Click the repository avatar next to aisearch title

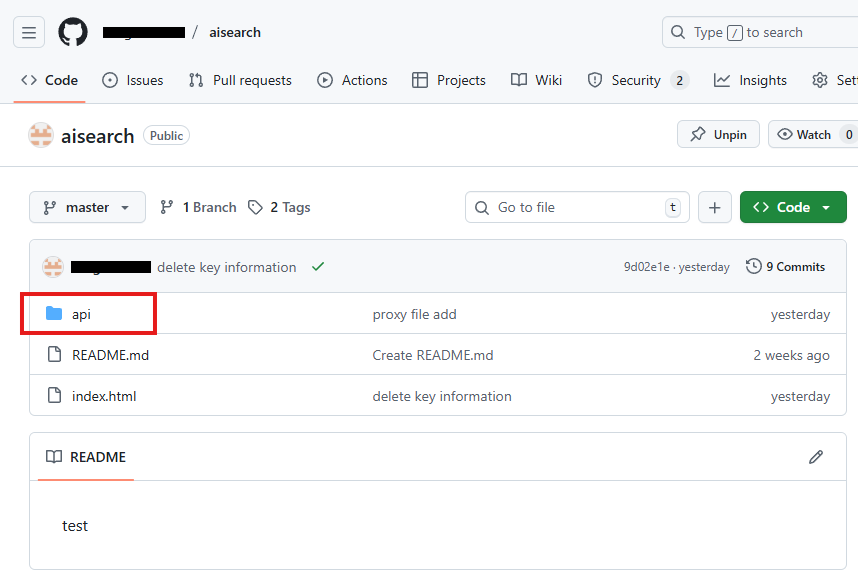tap(41, 136)
